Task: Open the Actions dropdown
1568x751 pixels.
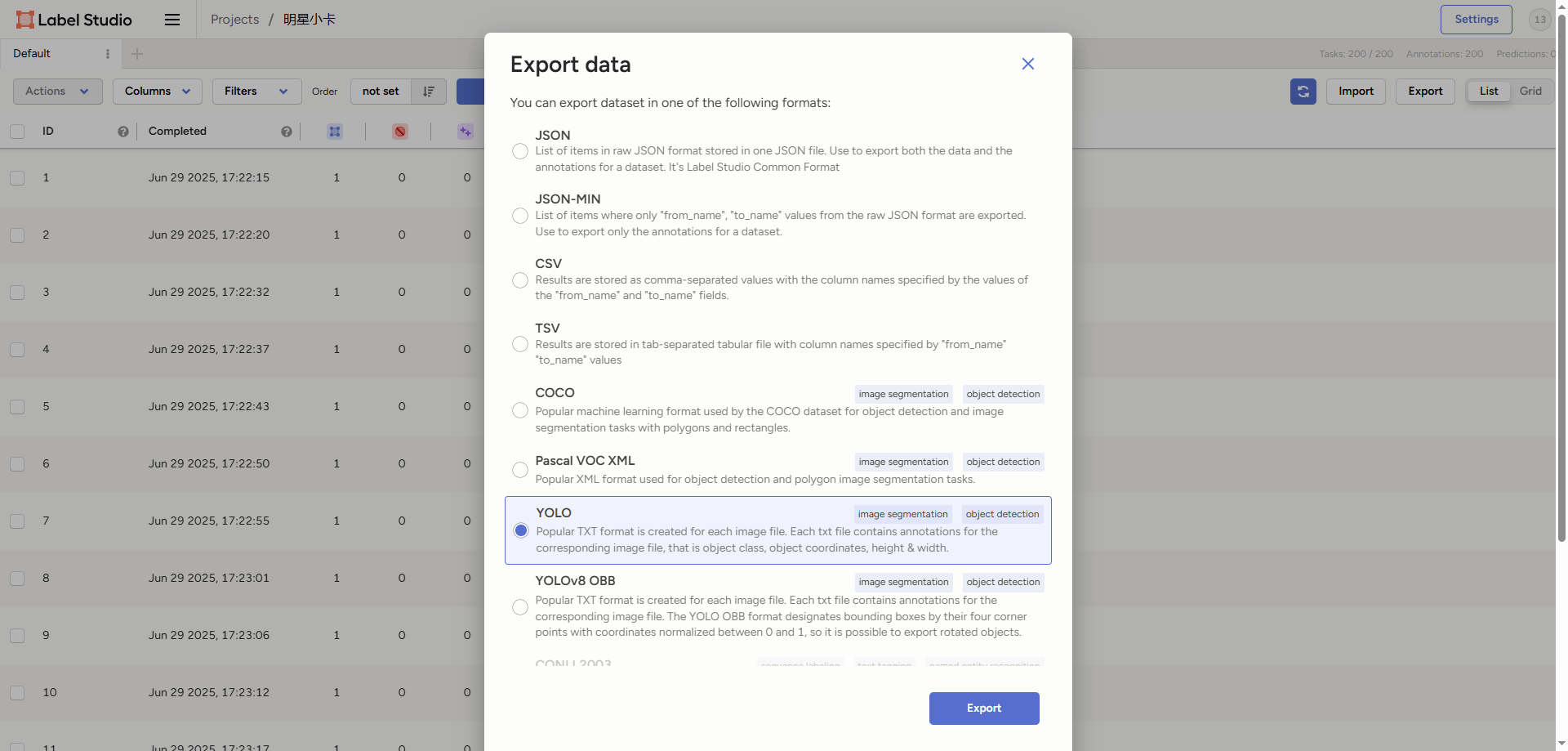Action: pos(58,92)
